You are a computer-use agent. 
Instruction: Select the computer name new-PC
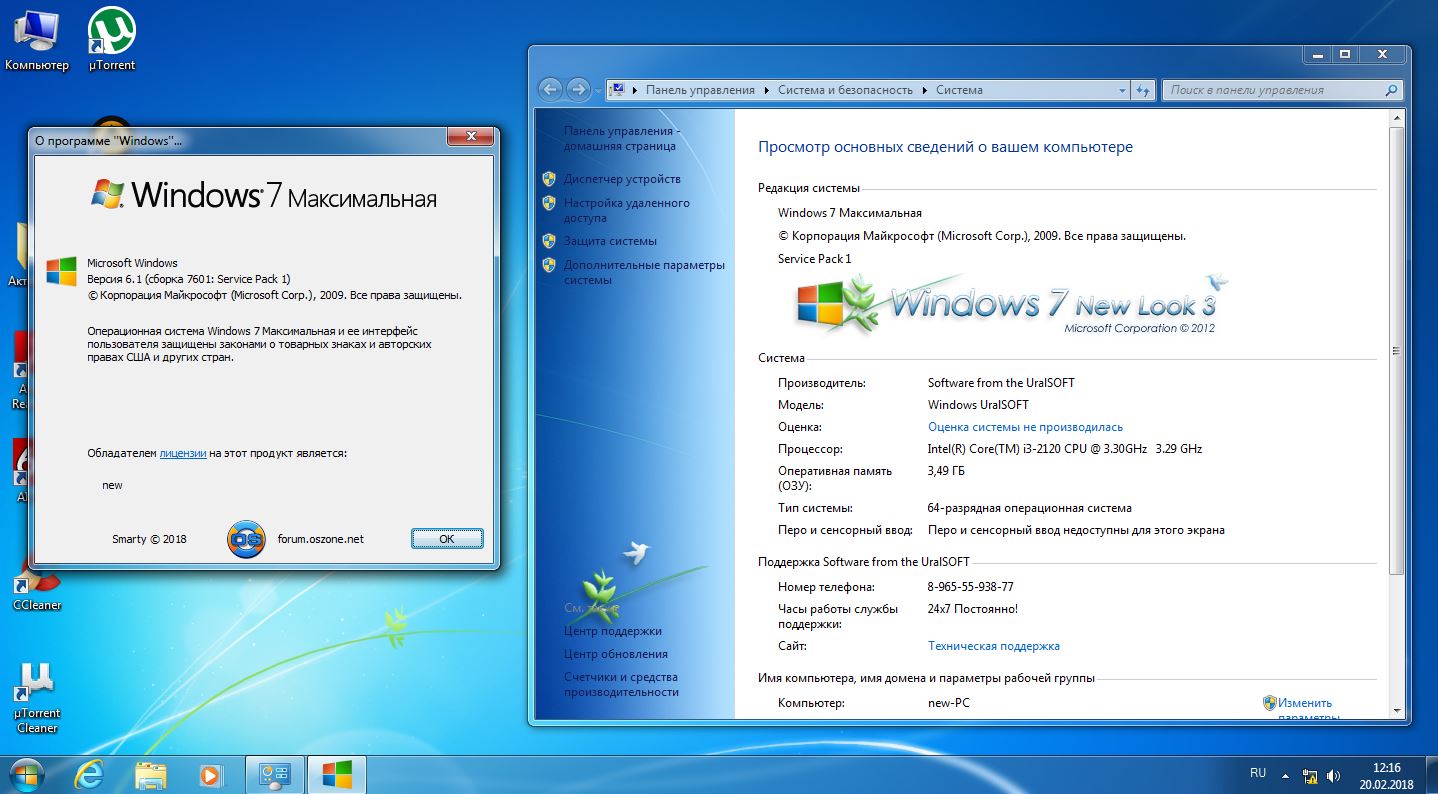tap(948, 703)
